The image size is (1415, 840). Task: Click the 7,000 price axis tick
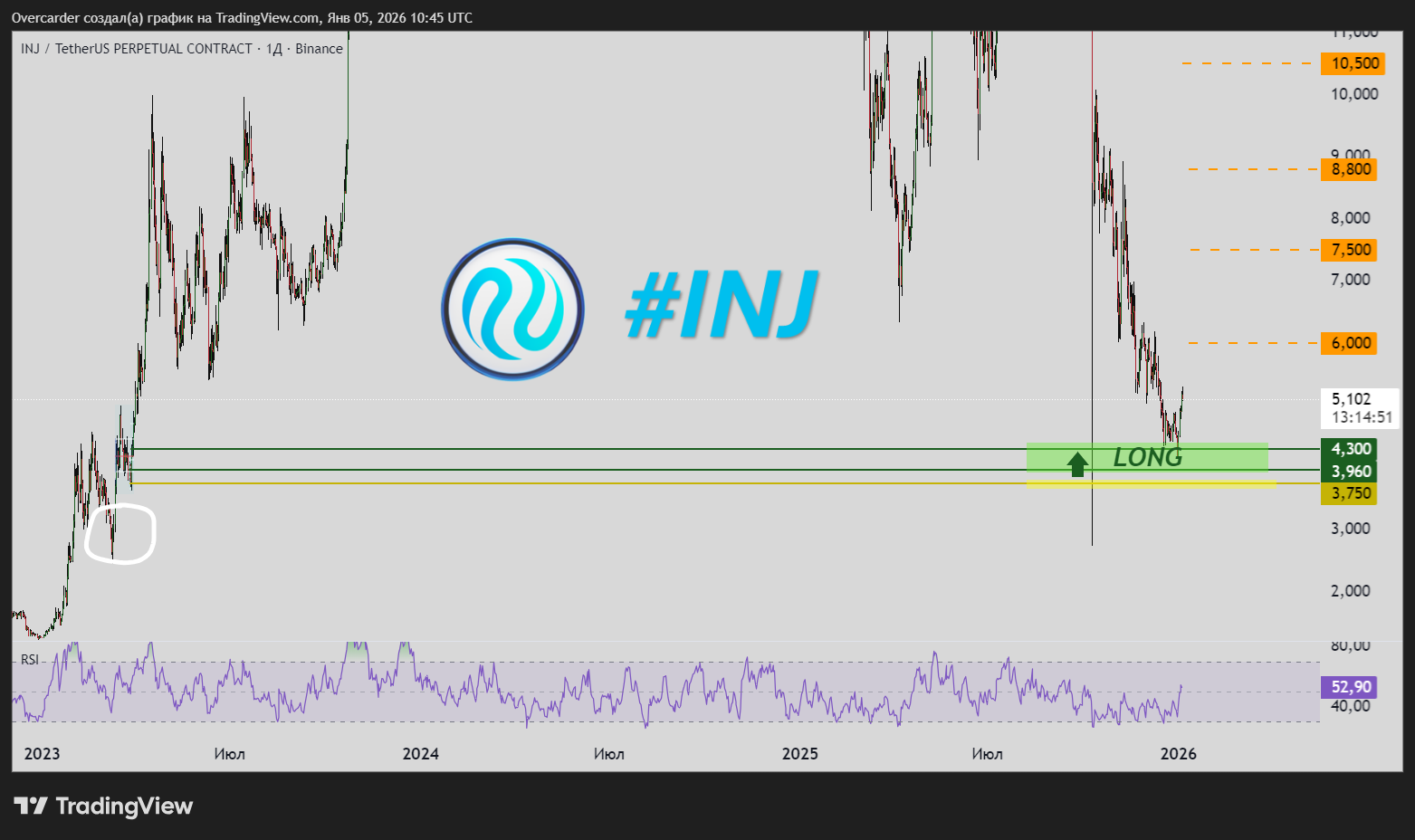pos(1351,280)
